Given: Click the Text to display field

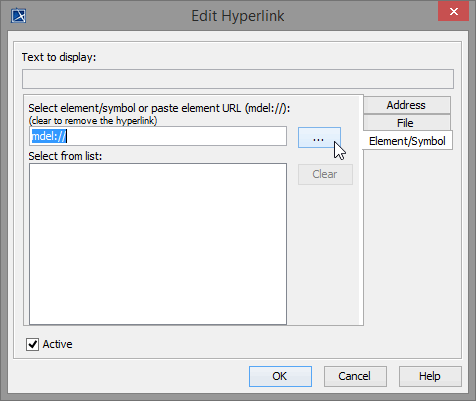Looking at the screenshot, I should tap(238, 79).
